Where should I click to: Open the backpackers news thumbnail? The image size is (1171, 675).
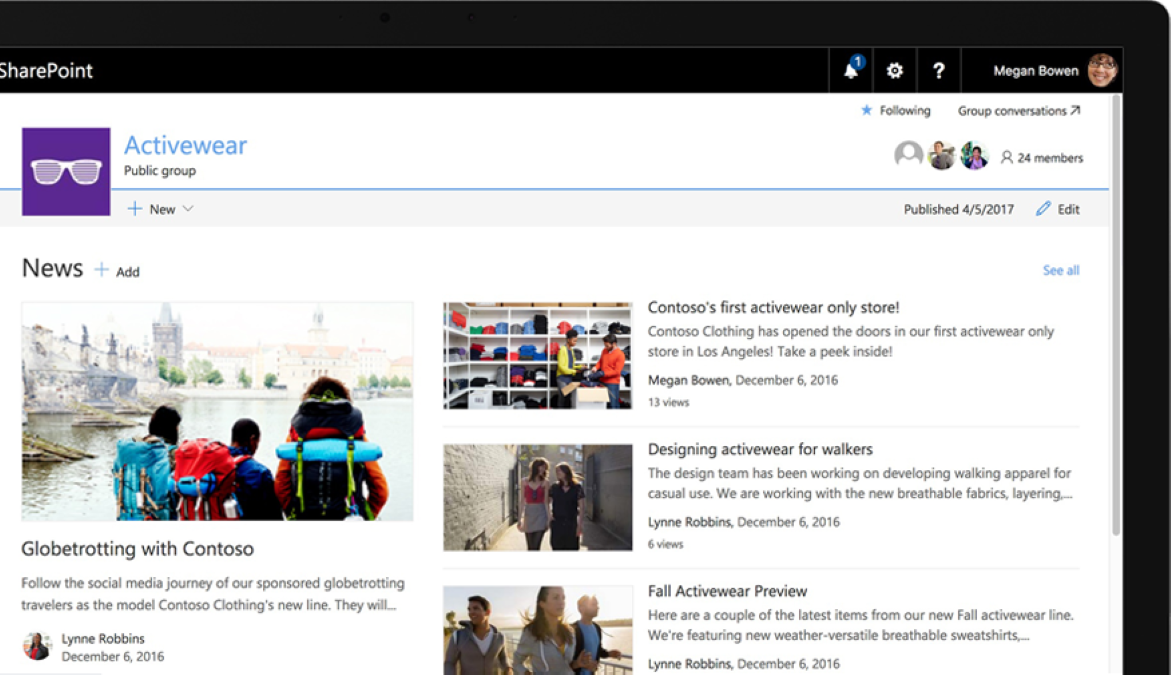(x=217, y=411)
